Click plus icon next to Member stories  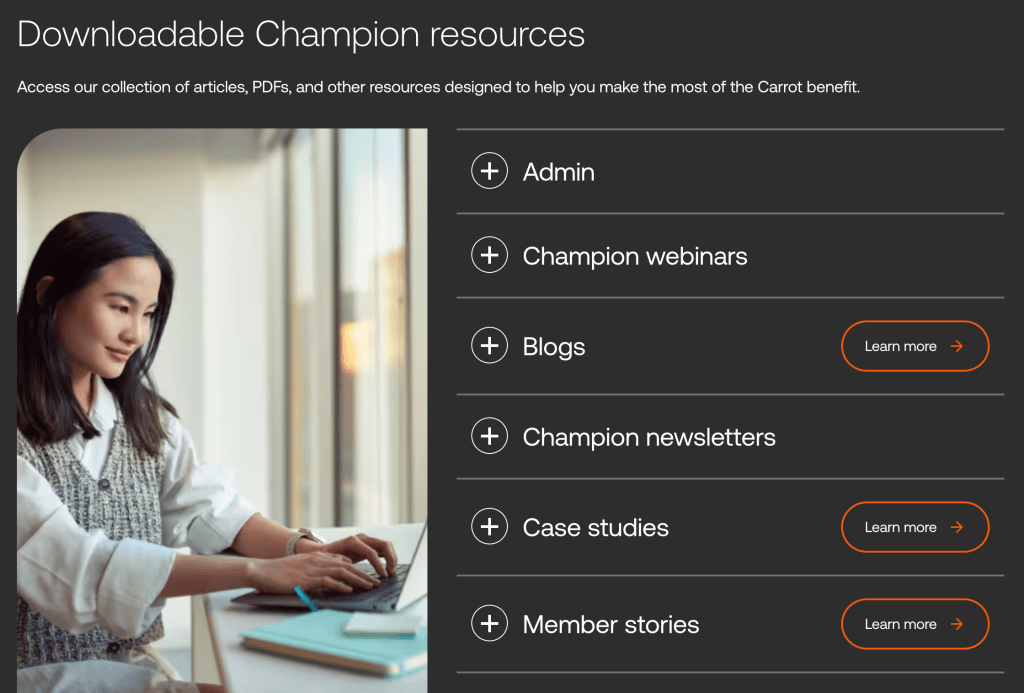[x=489, y=624]
